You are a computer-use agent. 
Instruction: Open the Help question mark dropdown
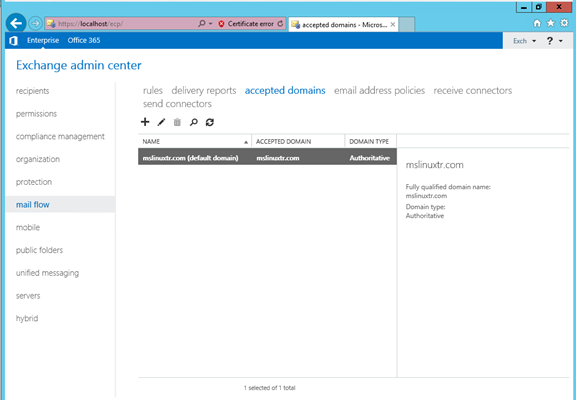554,41
